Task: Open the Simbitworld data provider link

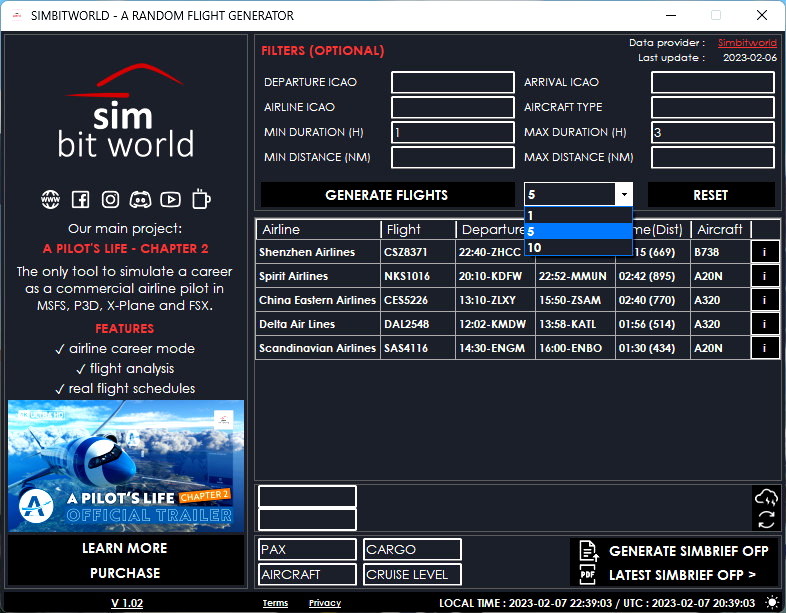Action: 747,43
